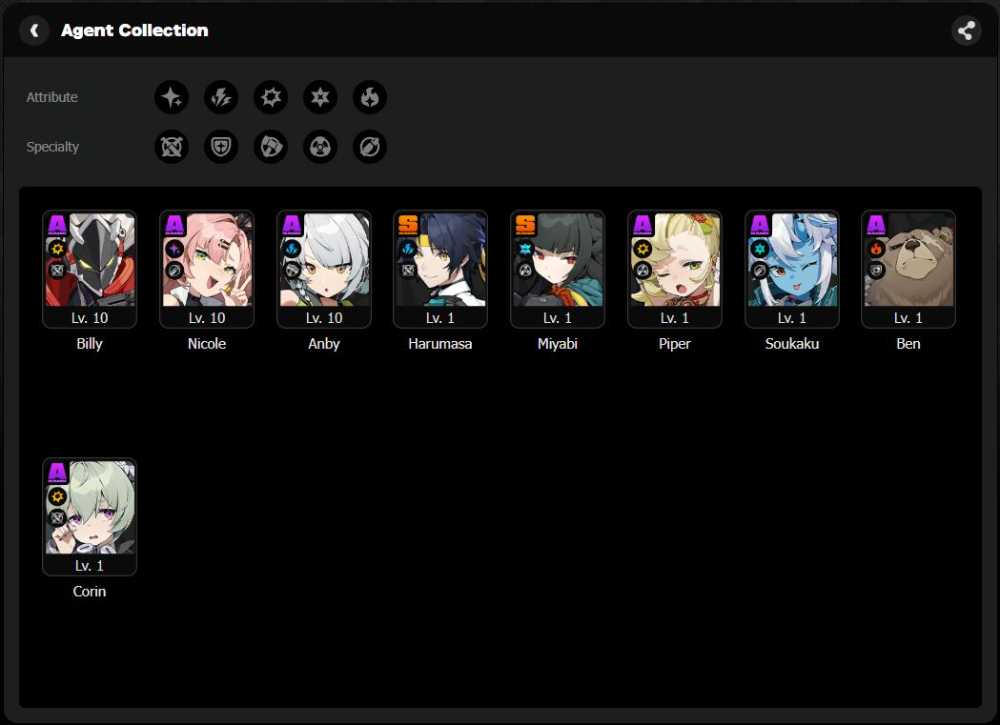Screen dimensions: 1000x725
Task: Filter by Physical attribute icon
Action: (271, 97)
